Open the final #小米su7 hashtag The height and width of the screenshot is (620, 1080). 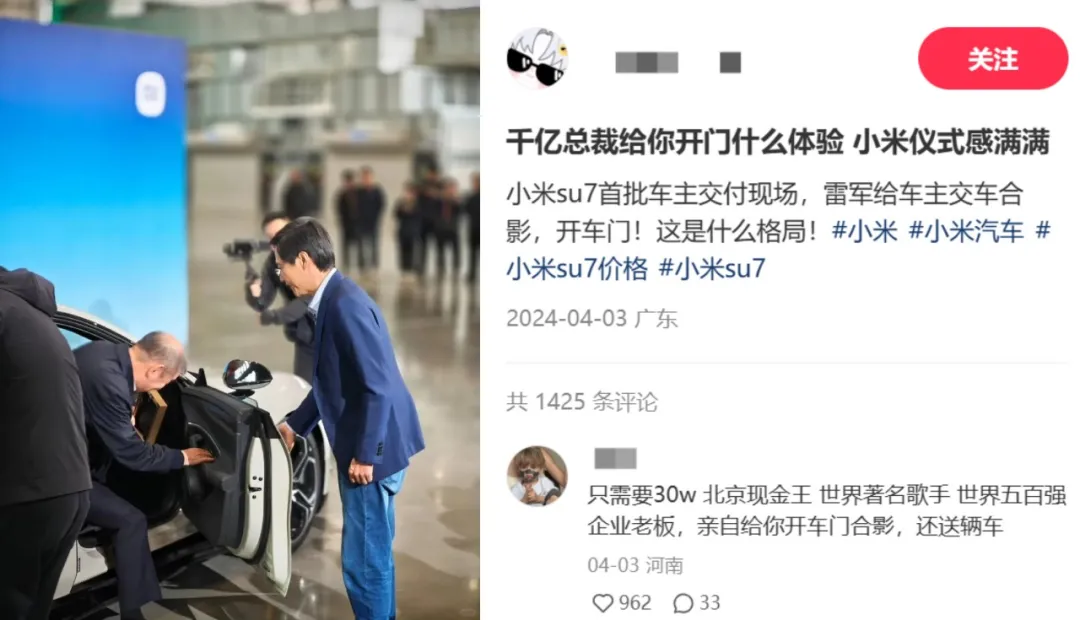pyautogui.click(x=712, y=269)
